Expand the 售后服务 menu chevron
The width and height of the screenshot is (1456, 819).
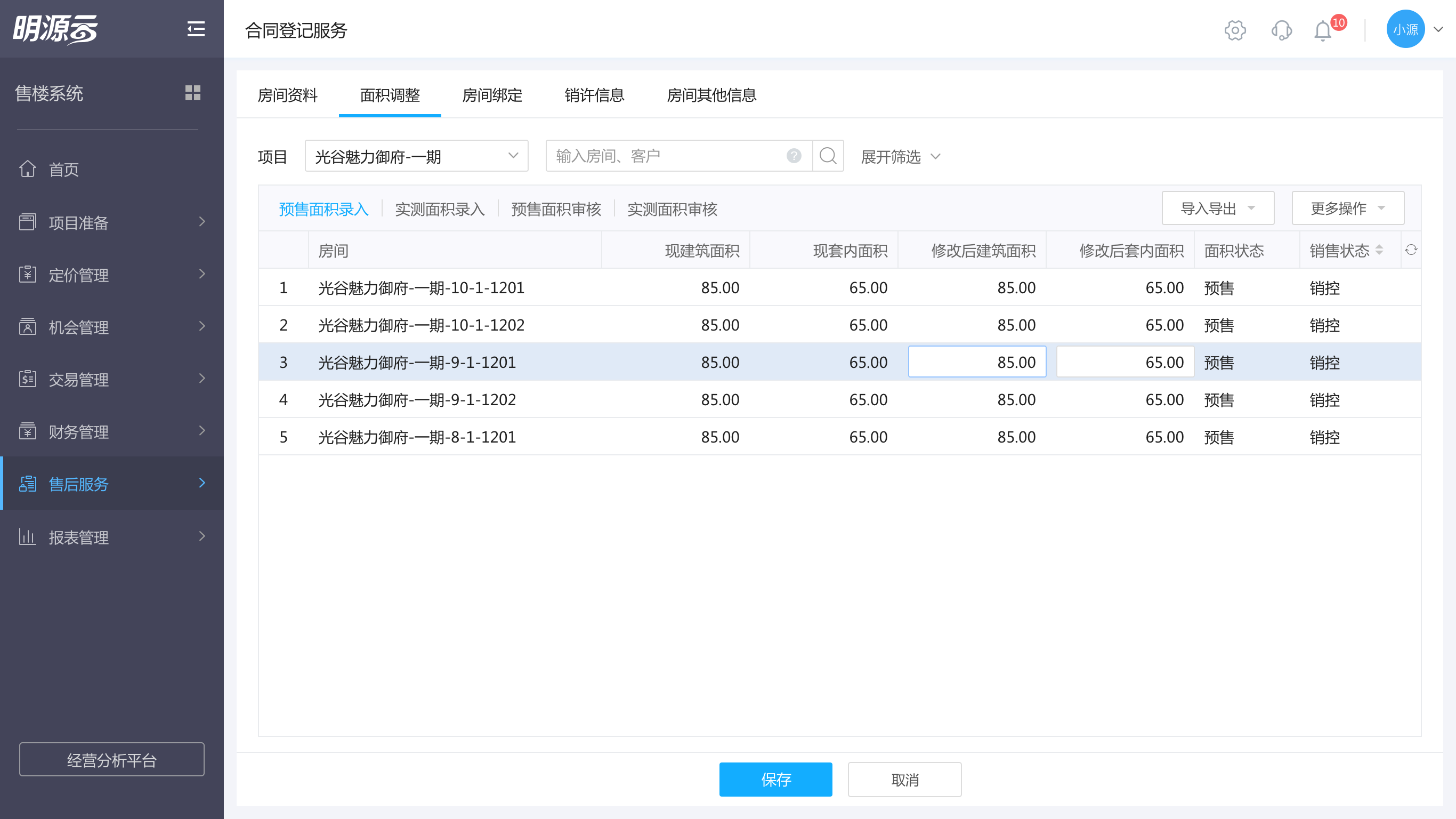pos(202,483)
